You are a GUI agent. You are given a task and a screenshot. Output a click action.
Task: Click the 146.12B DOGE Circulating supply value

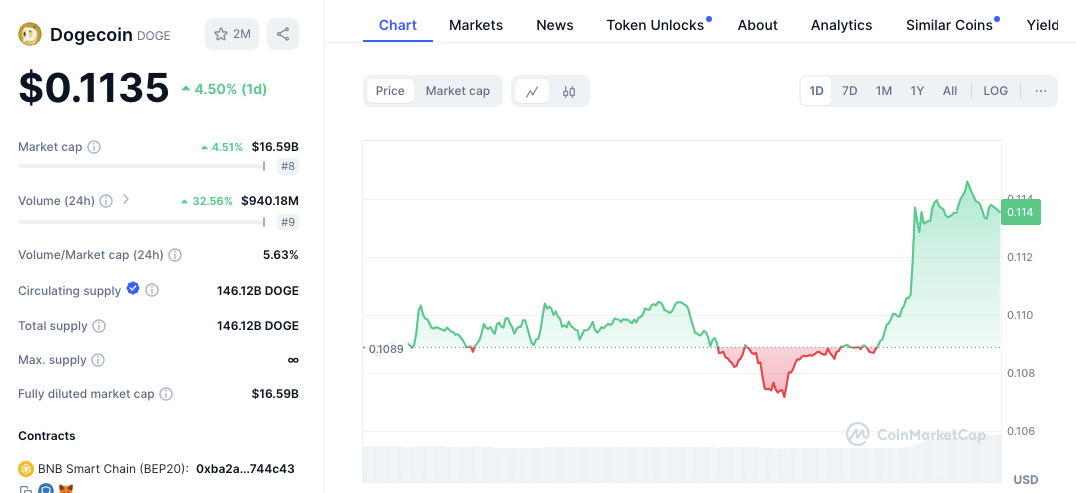258,290
